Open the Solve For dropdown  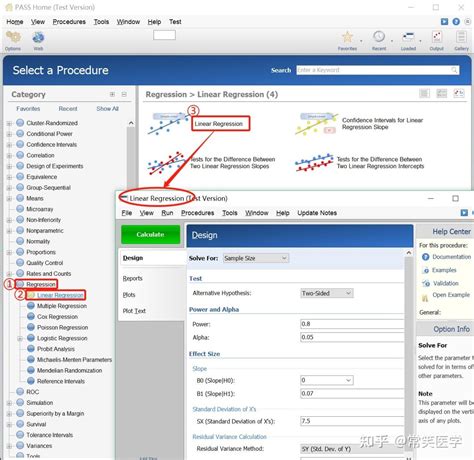(x=255, y=258)
